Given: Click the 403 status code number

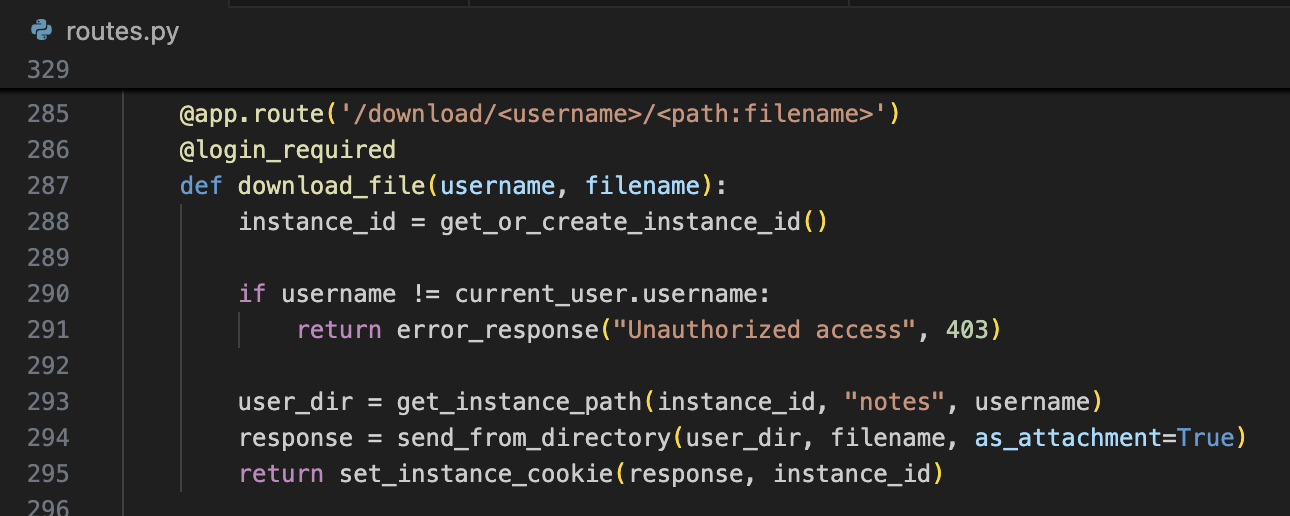Looking at the screenshot, I should pyautogui.click(x=967, y=330).
